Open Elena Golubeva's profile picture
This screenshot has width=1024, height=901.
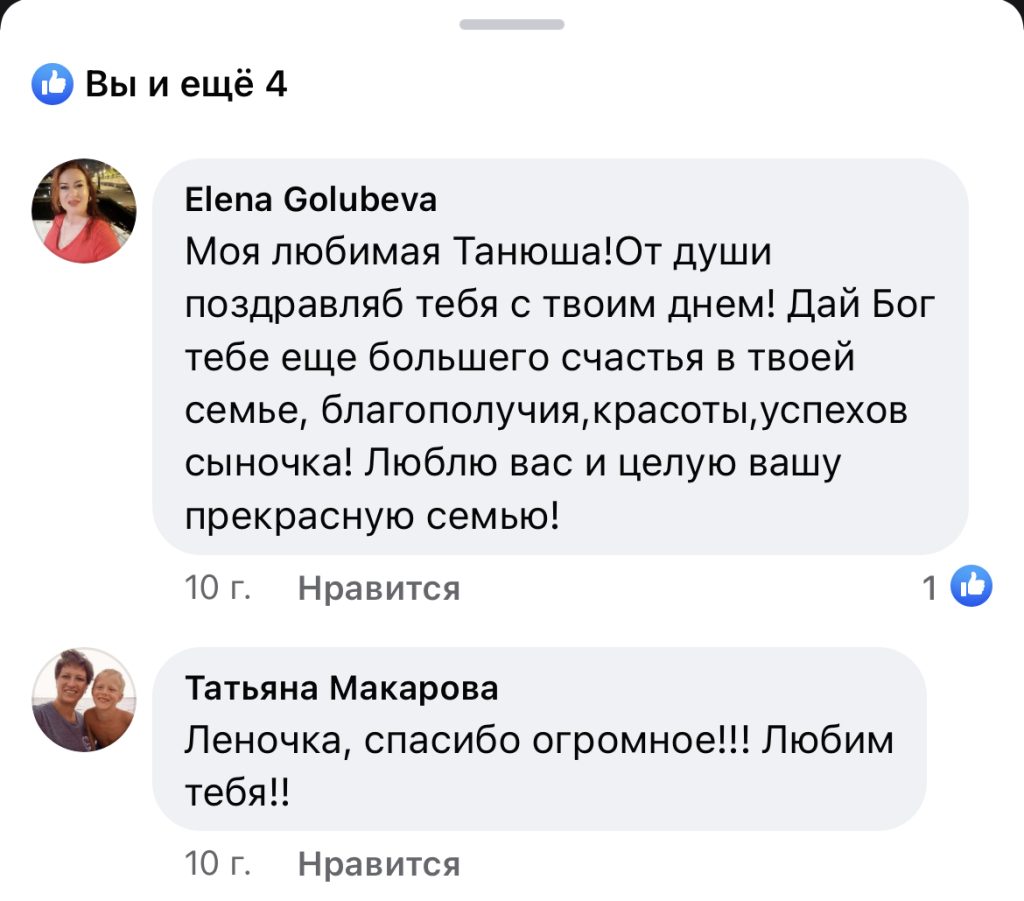point(85,210)
